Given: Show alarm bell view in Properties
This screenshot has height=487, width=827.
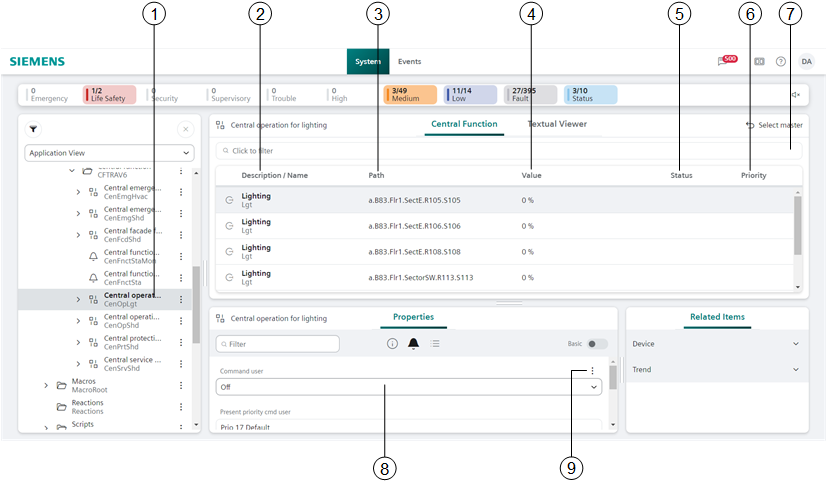Looking at the screenshot, I should coord(413,343).
